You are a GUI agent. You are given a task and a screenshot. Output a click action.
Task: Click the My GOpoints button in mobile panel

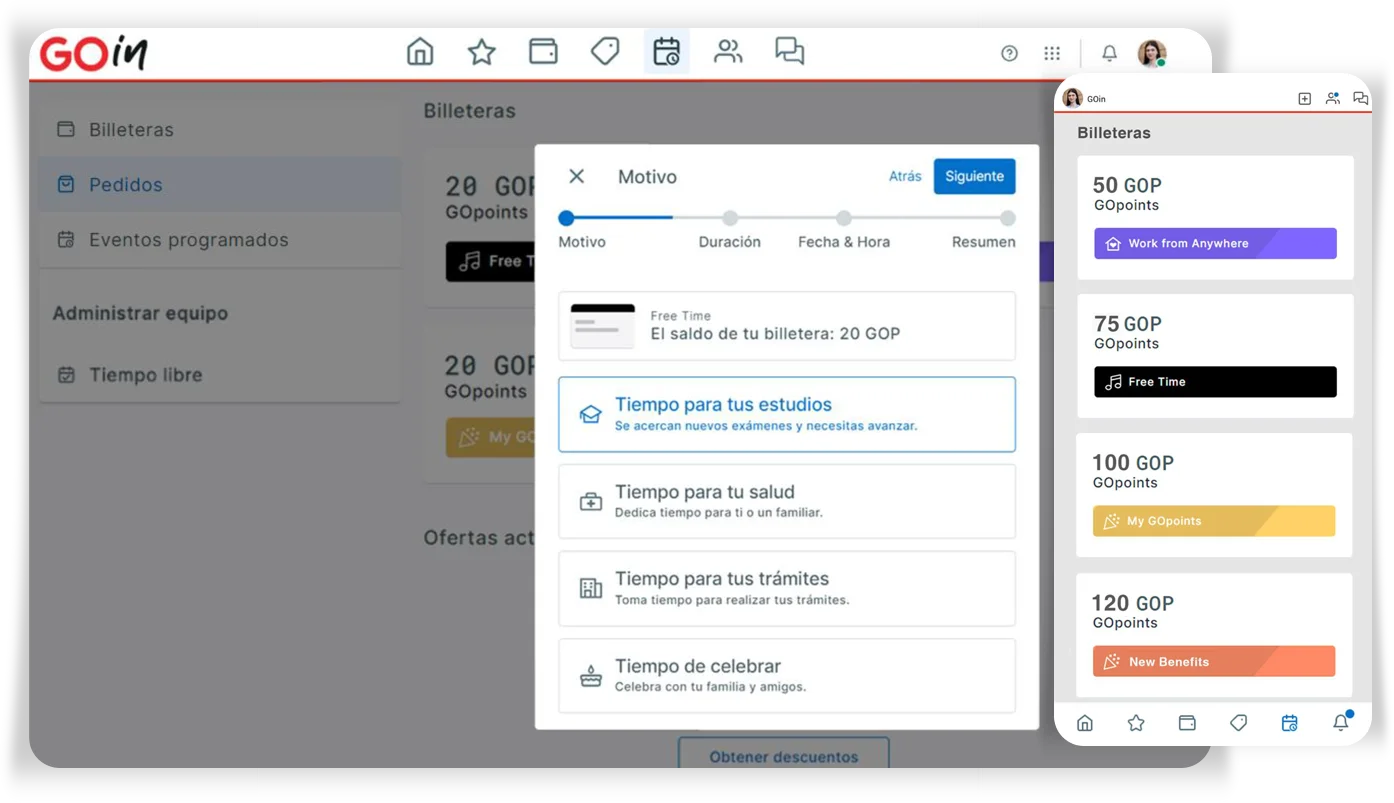click(x=1214, y=521)
